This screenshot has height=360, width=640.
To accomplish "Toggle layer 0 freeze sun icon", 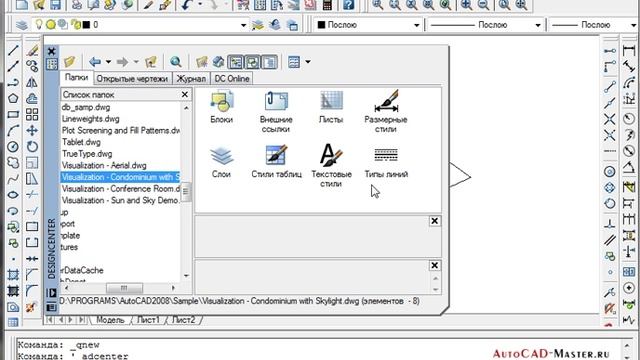I will click(51, 24).
